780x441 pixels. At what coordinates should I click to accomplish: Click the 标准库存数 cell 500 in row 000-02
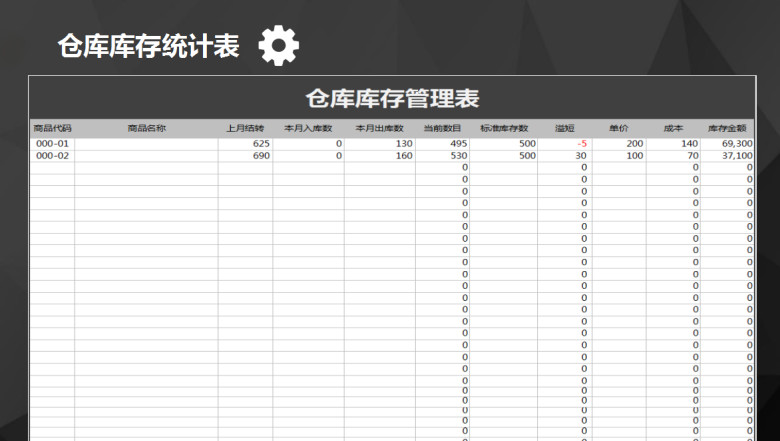tap(503, 156)
